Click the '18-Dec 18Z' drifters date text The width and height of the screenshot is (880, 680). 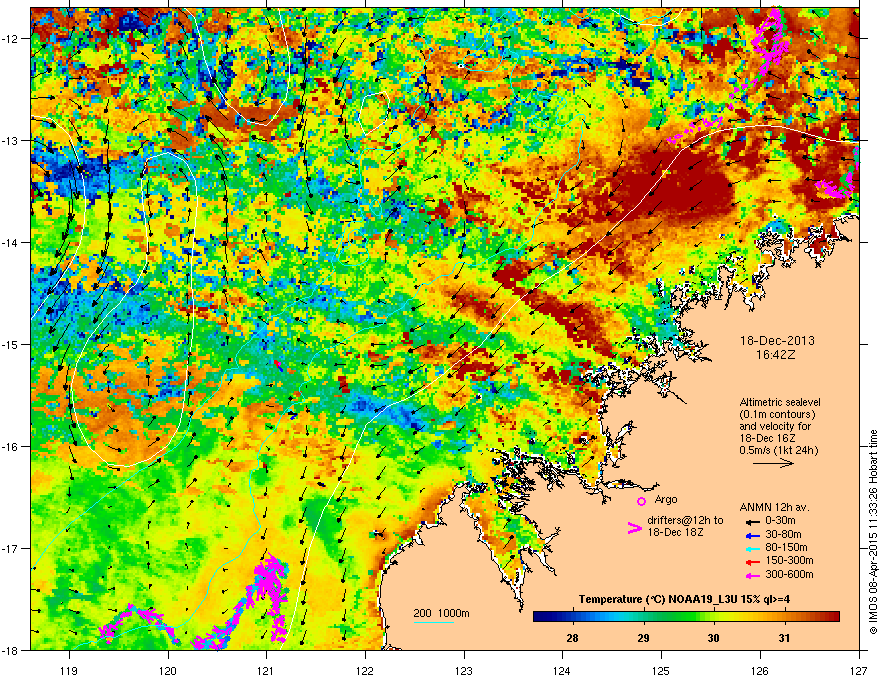pyautogui.click(x=675, y=532)
